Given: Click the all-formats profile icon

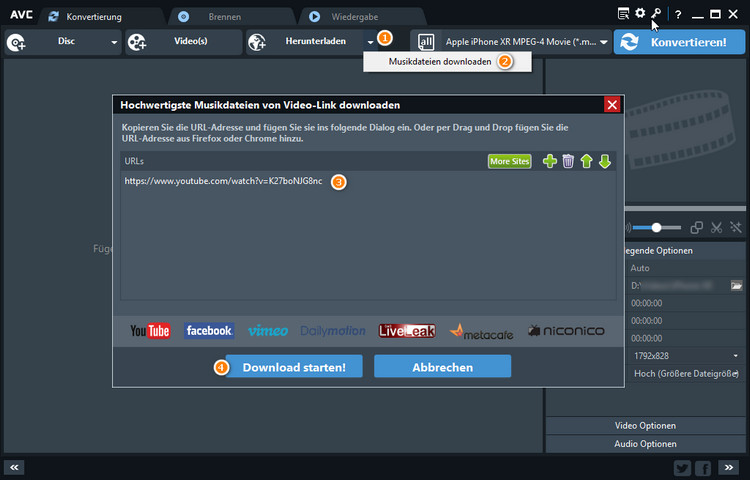Looking at the screenshot, I should pyautogui.click(x=426, y=42).
